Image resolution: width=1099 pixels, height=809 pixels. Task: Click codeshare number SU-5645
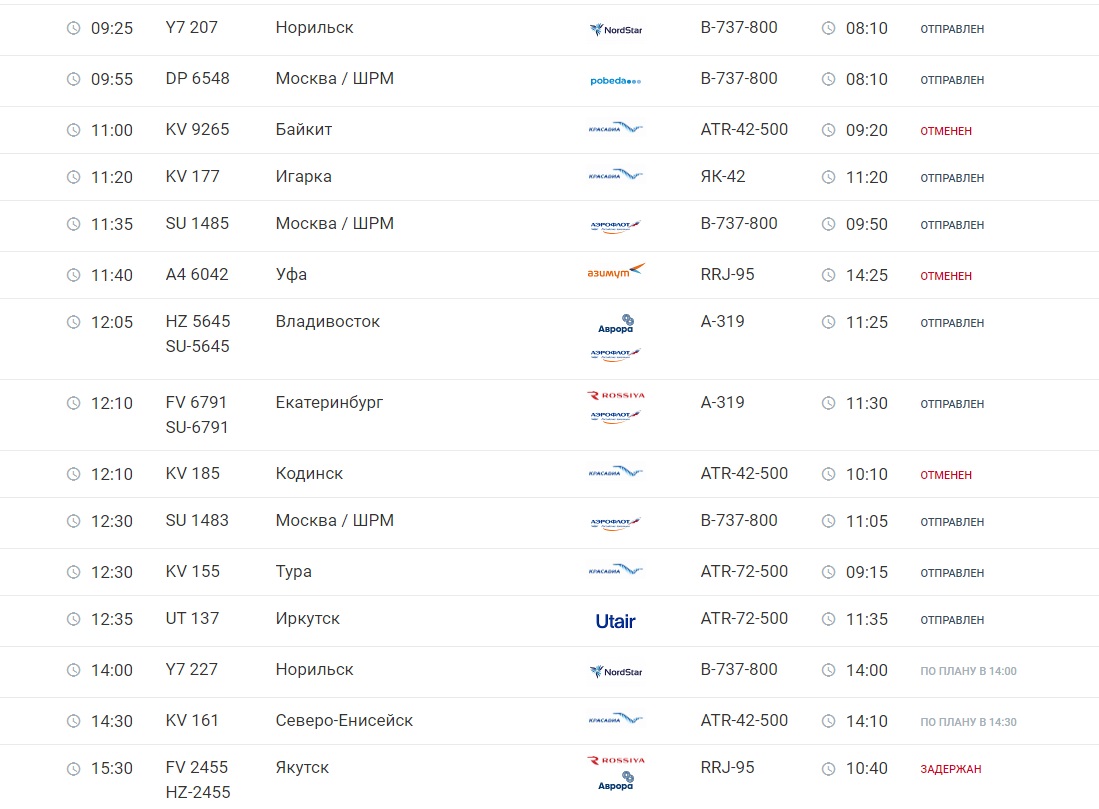tap(198, 347)
